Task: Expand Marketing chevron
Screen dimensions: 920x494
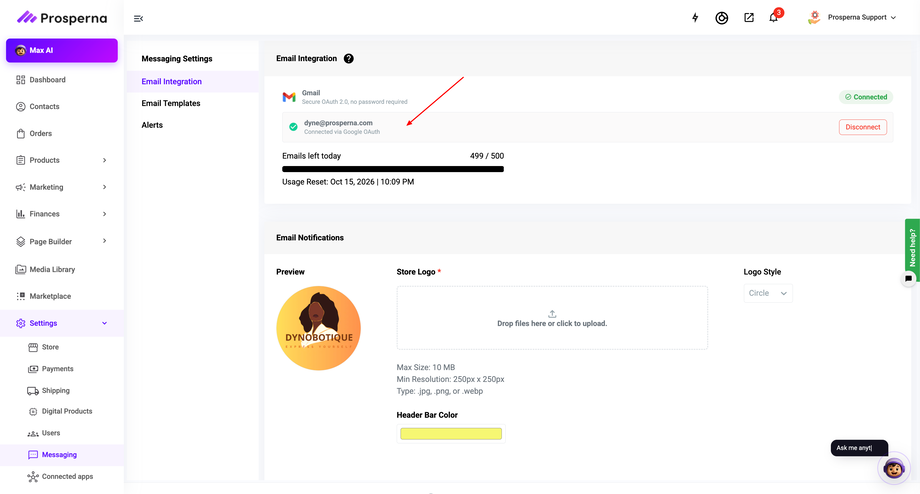Action: pos(104,187)
